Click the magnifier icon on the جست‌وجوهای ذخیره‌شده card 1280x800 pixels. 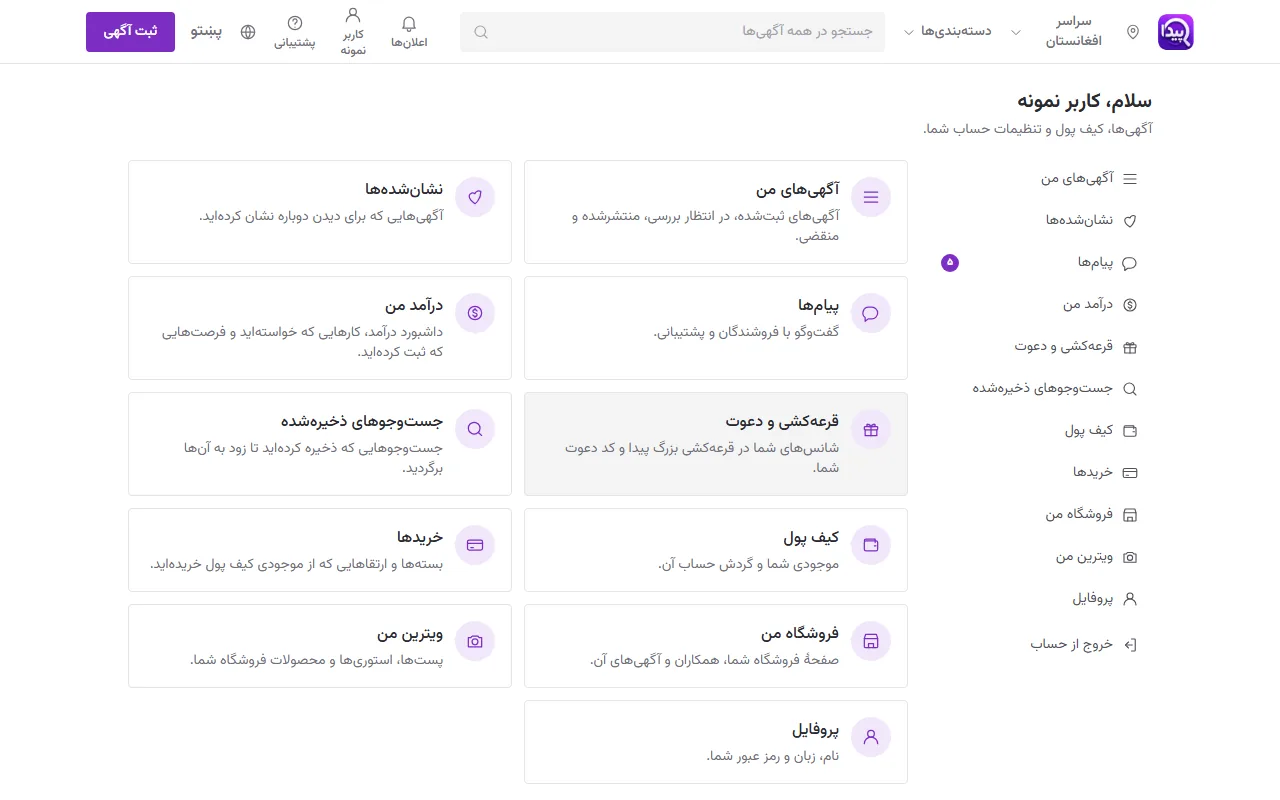point(475,429)
